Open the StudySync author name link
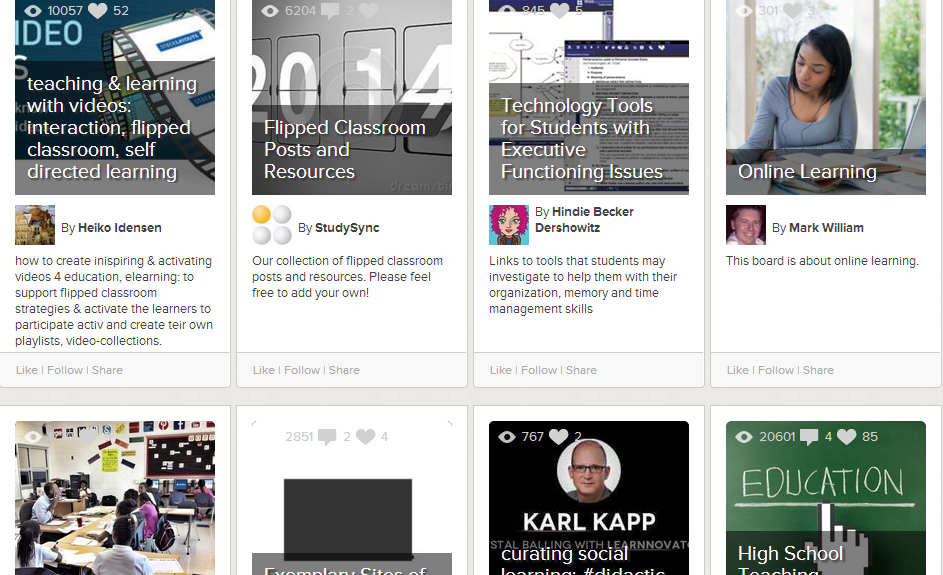 [347, 228]
